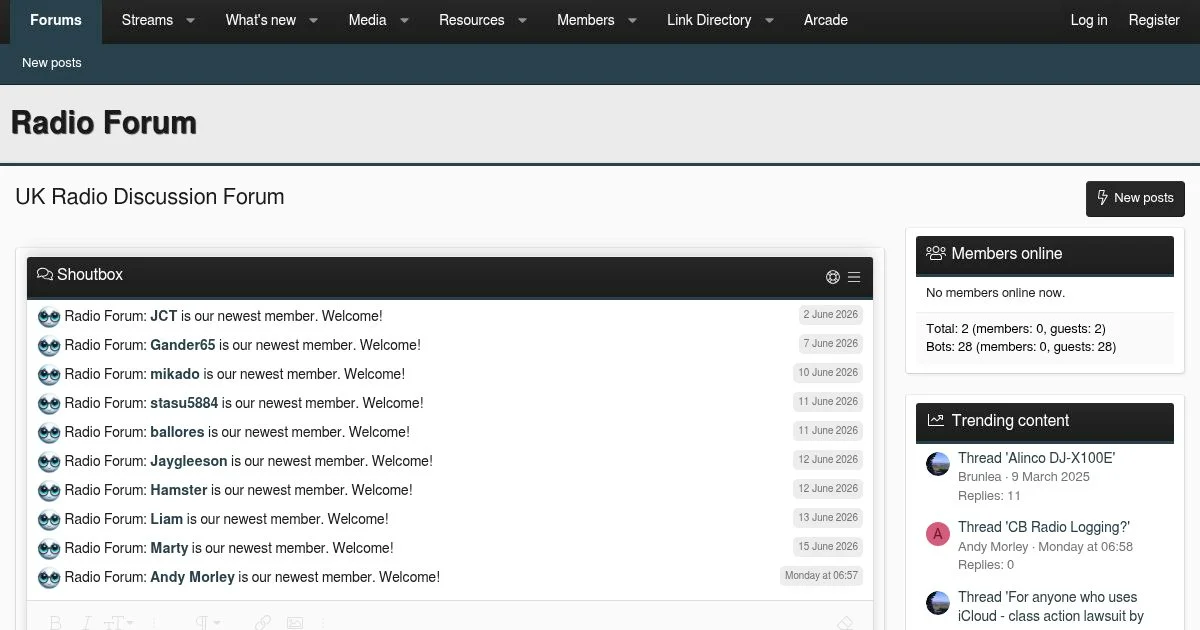The width and height of the screenshot is (1200, 630).
Task: Open the Trending content heading link
Action: [1010, 421]
